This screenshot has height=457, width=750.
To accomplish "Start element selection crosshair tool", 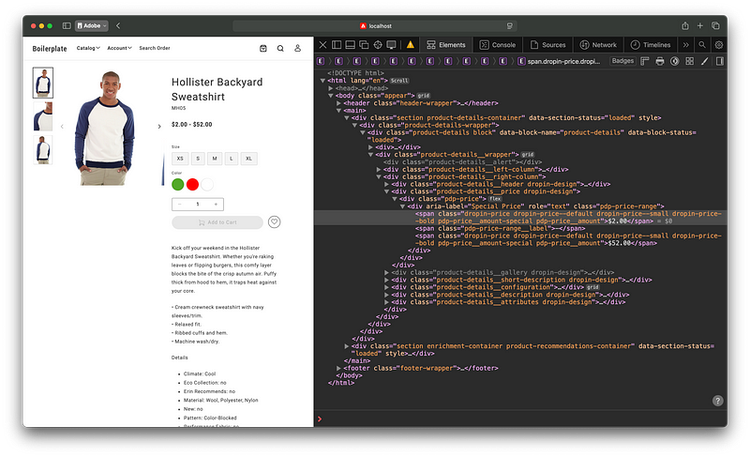I will tap(378, 45).
